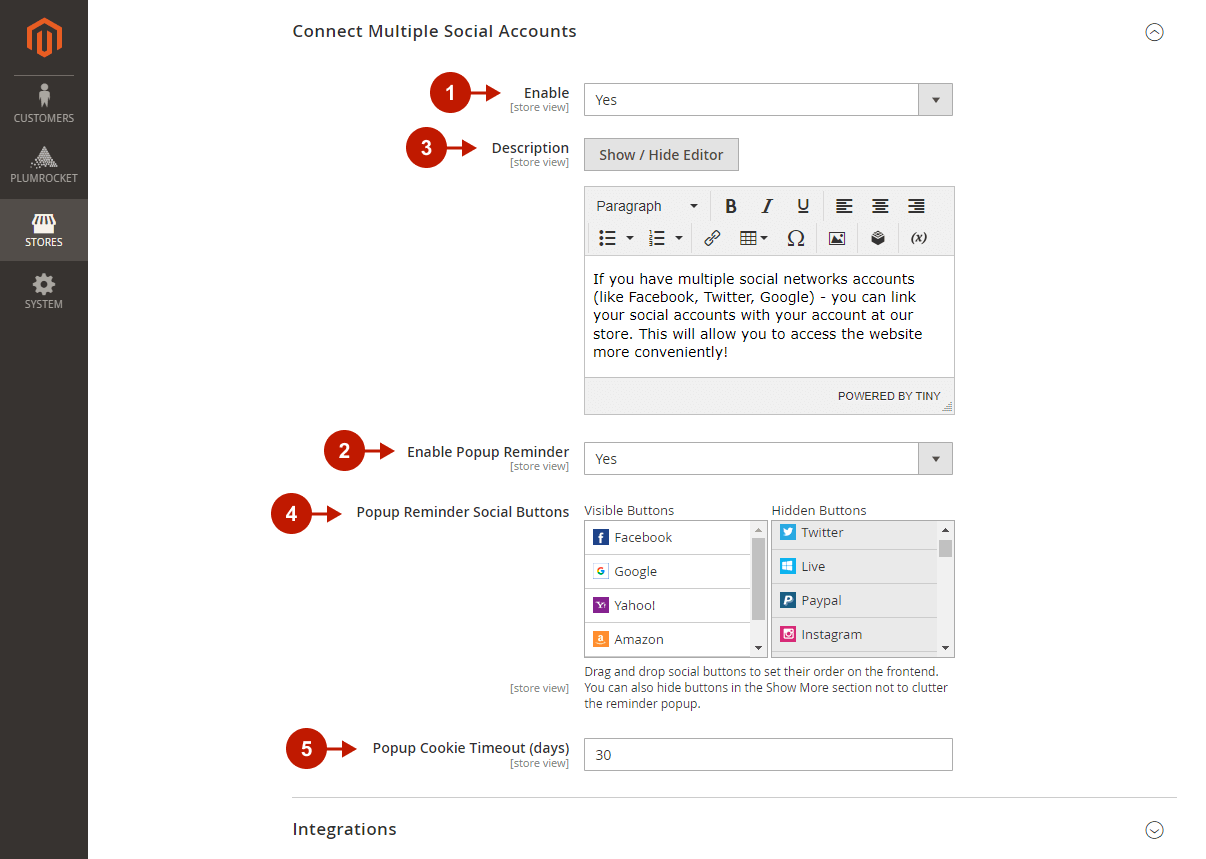Click the Show / Hide Editor button

pos(661,155)
